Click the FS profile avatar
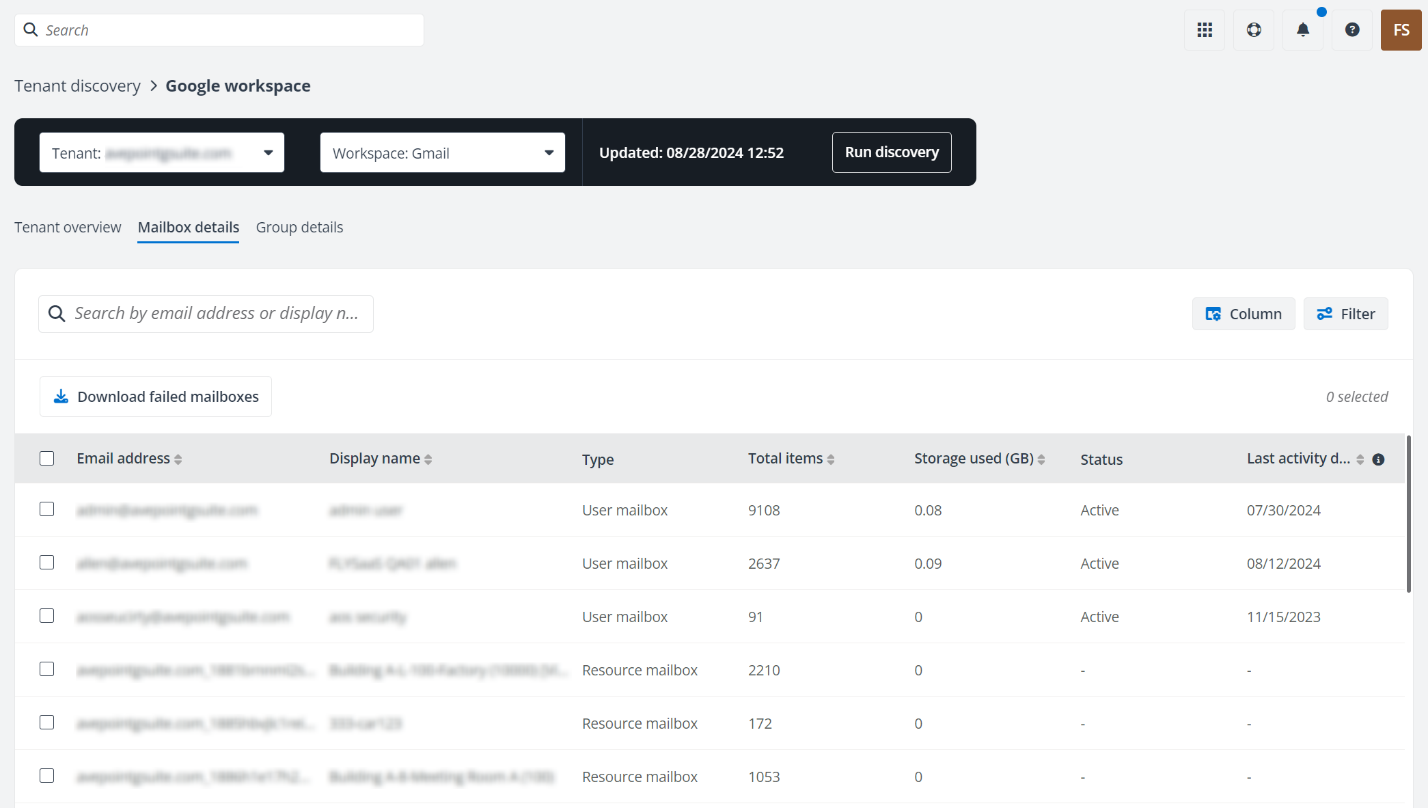Image resolution: width=1428 pixels, height=808 pixels. click(x=1401, y=30)
